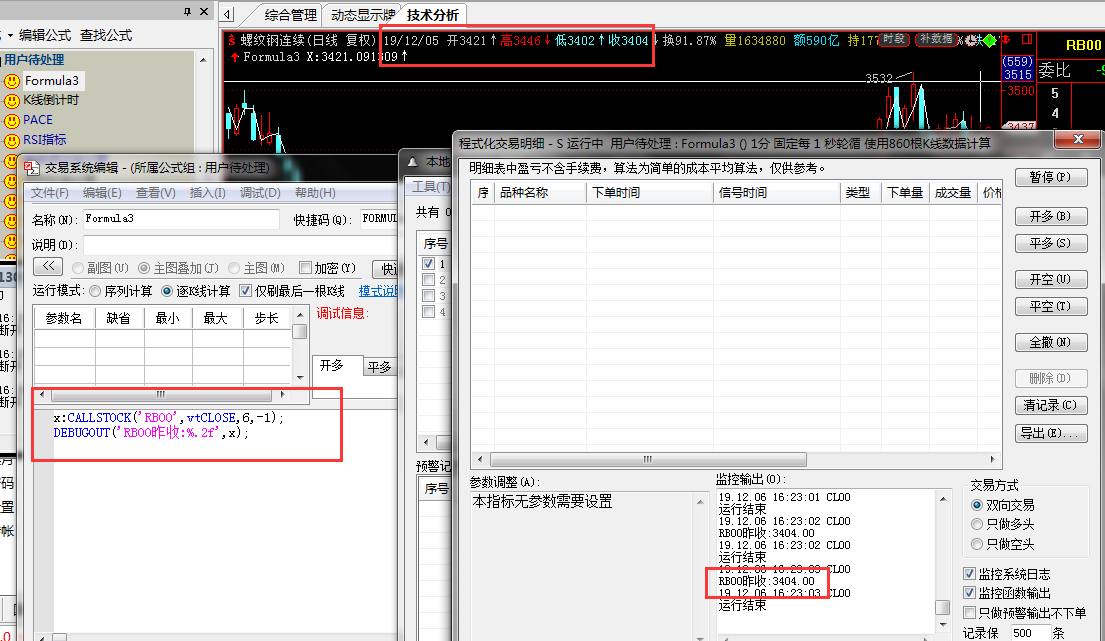Image resolution: width=1105 pixels, height=641 pixels.
Task: Select the 平多 tab in the editor
Action: (379, 367)
